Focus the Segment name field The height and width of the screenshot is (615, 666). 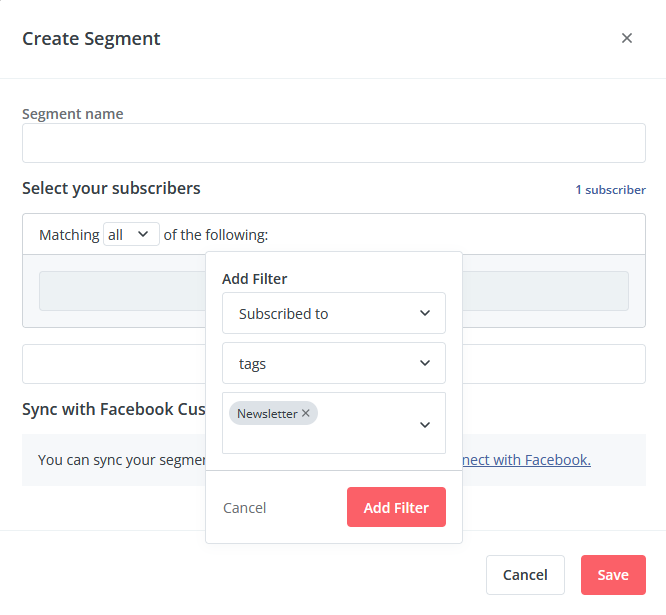tap(333, 143)
